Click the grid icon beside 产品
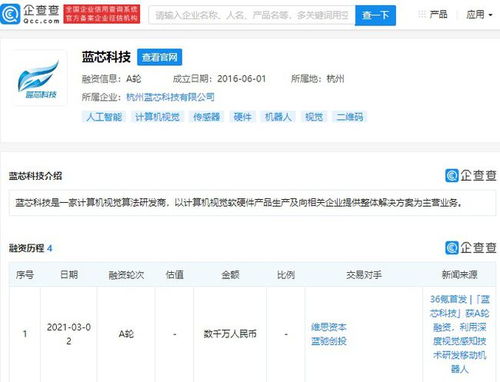 tap(422, 14)
